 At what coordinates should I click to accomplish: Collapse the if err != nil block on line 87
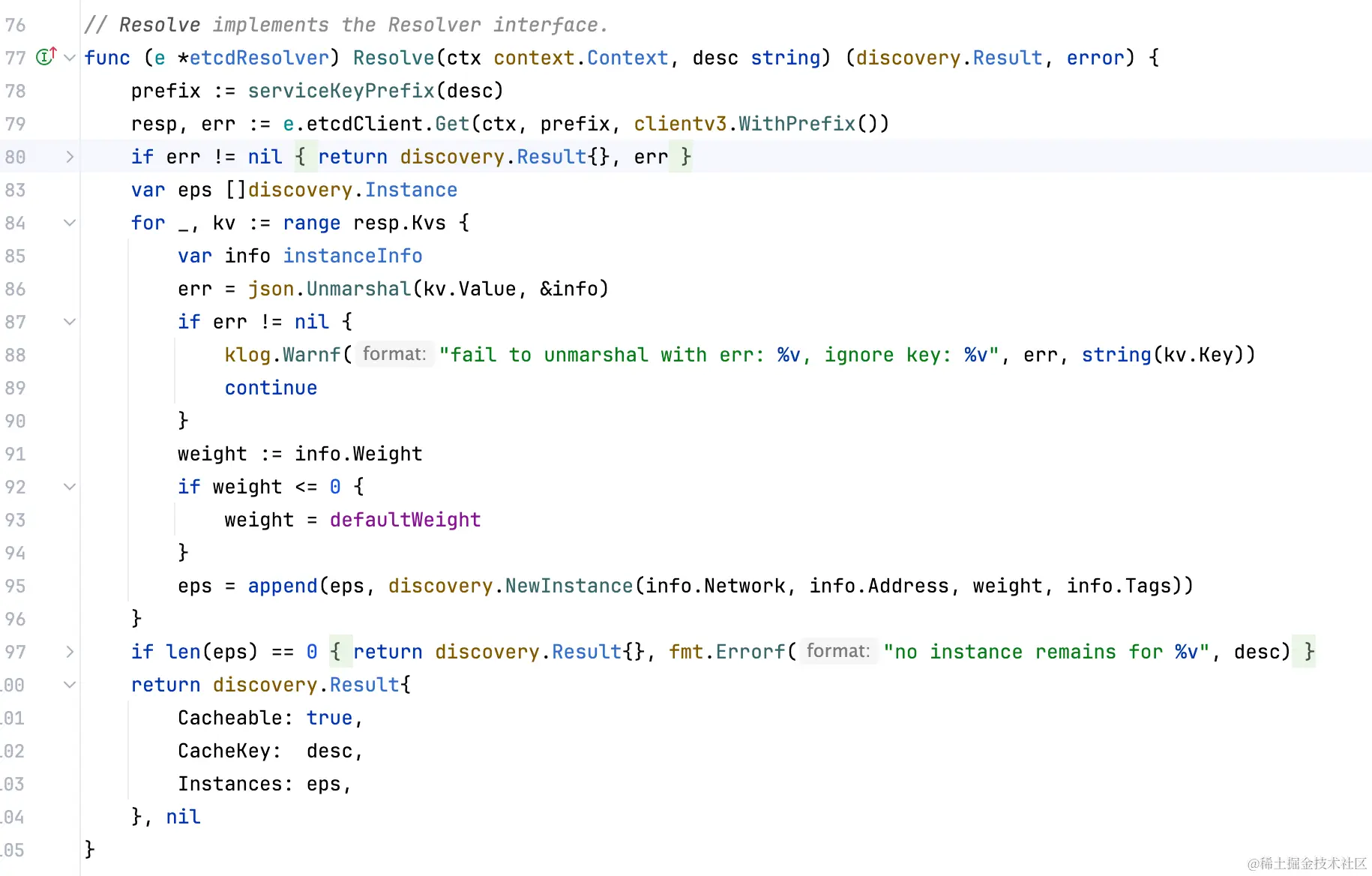coord(70,322)
